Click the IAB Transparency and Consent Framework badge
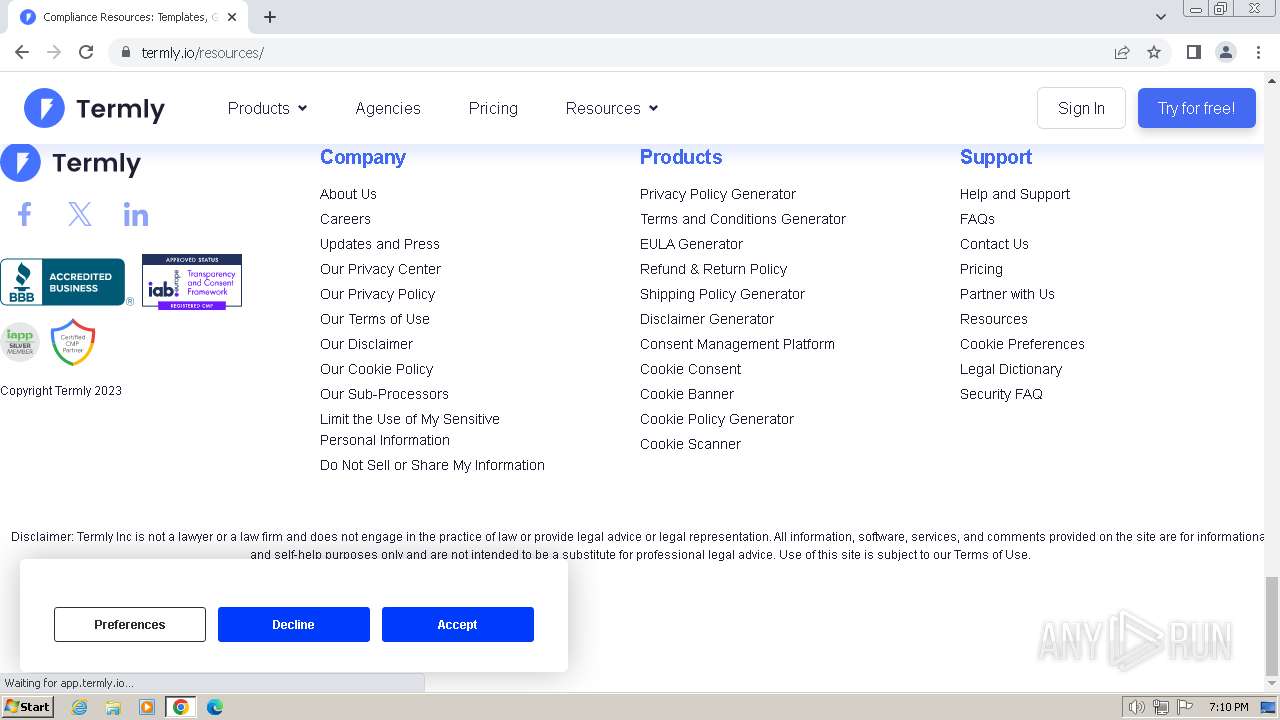 click(x=192, y=281)
